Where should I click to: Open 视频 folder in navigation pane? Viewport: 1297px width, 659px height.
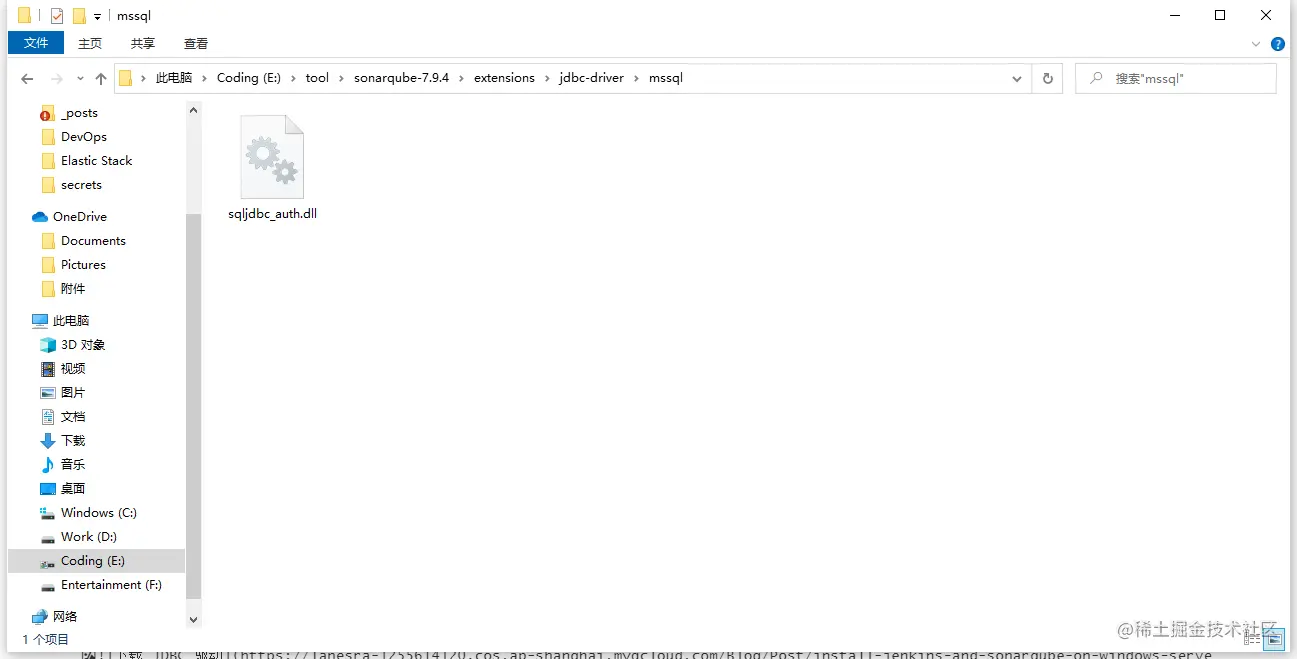pyautogui.click(x=73, y=369)
